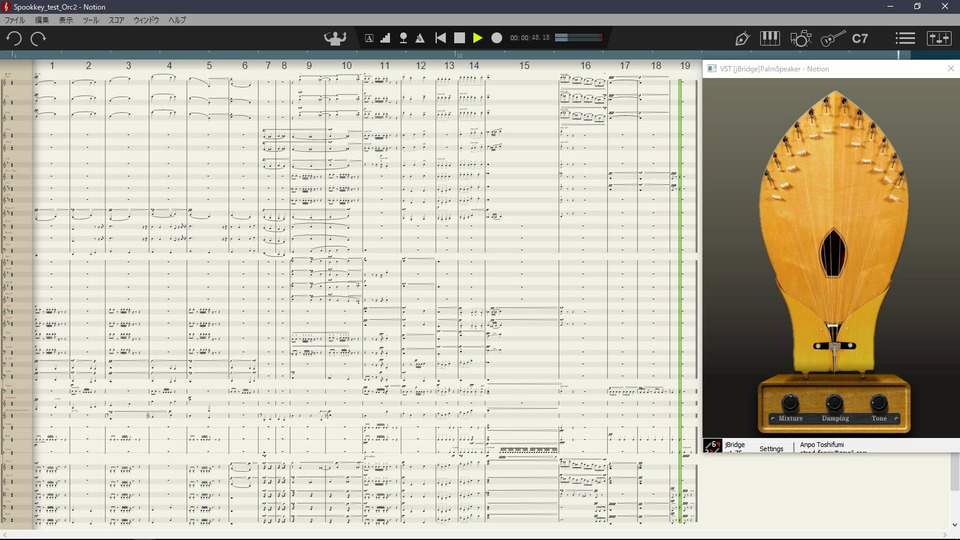This screenshot has height=540, width=960.
Task: Click the output level meter bar
Action: coord(579,38)
